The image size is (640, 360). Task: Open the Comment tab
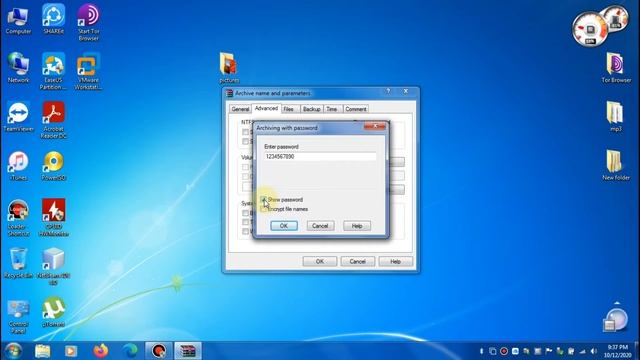pos(356,109)
